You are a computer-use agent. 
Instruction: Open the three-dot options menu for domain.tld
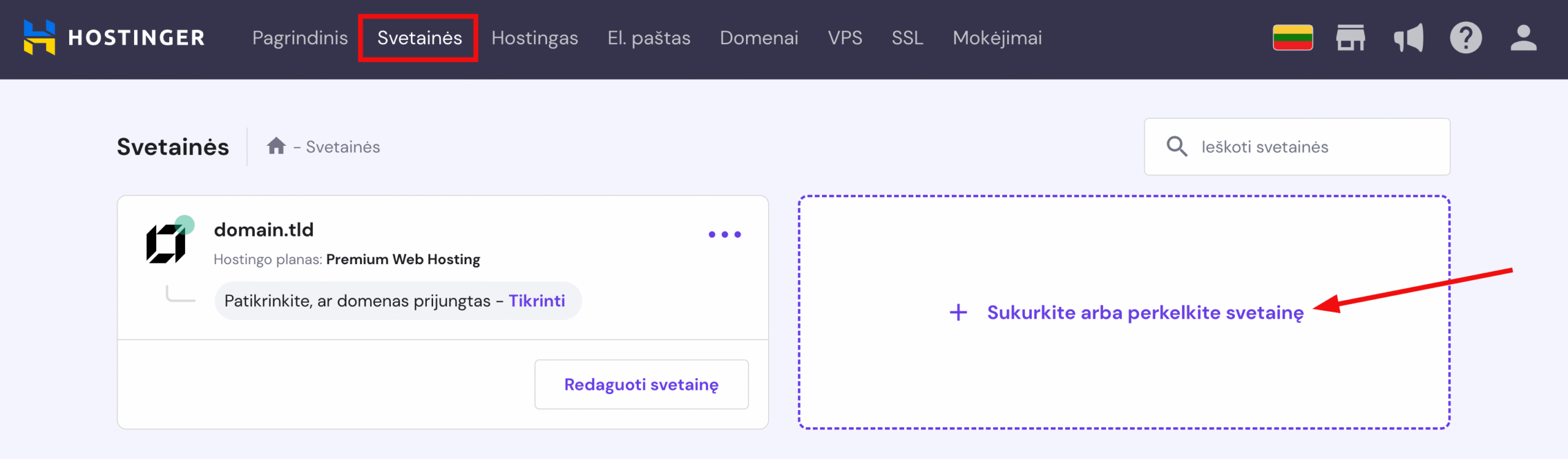point(725,234)
